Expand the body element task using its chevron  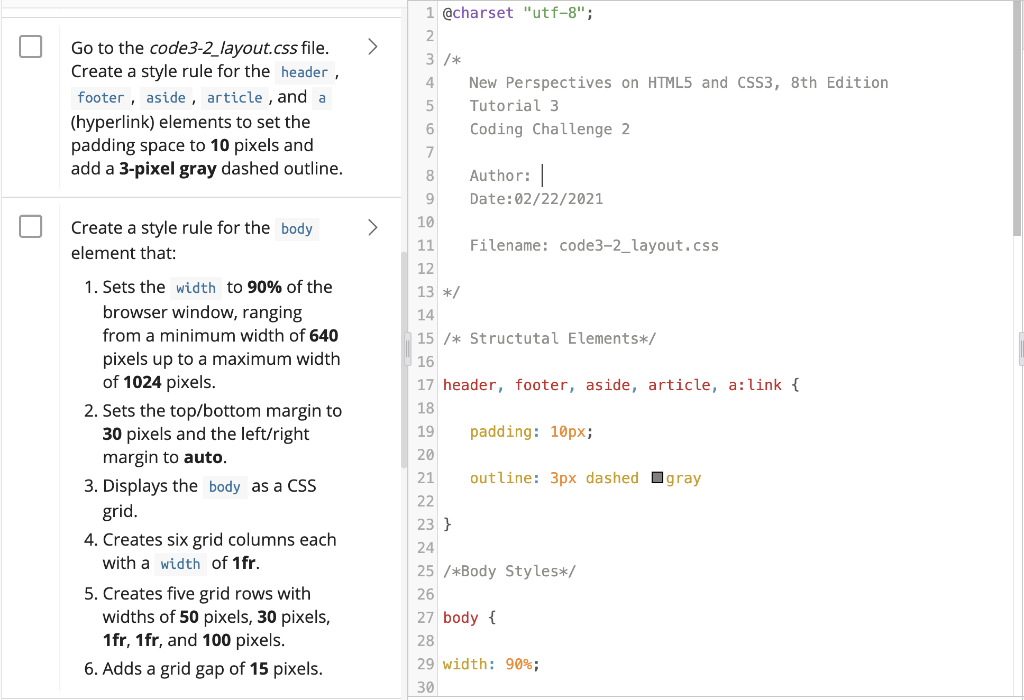point(372,226)
